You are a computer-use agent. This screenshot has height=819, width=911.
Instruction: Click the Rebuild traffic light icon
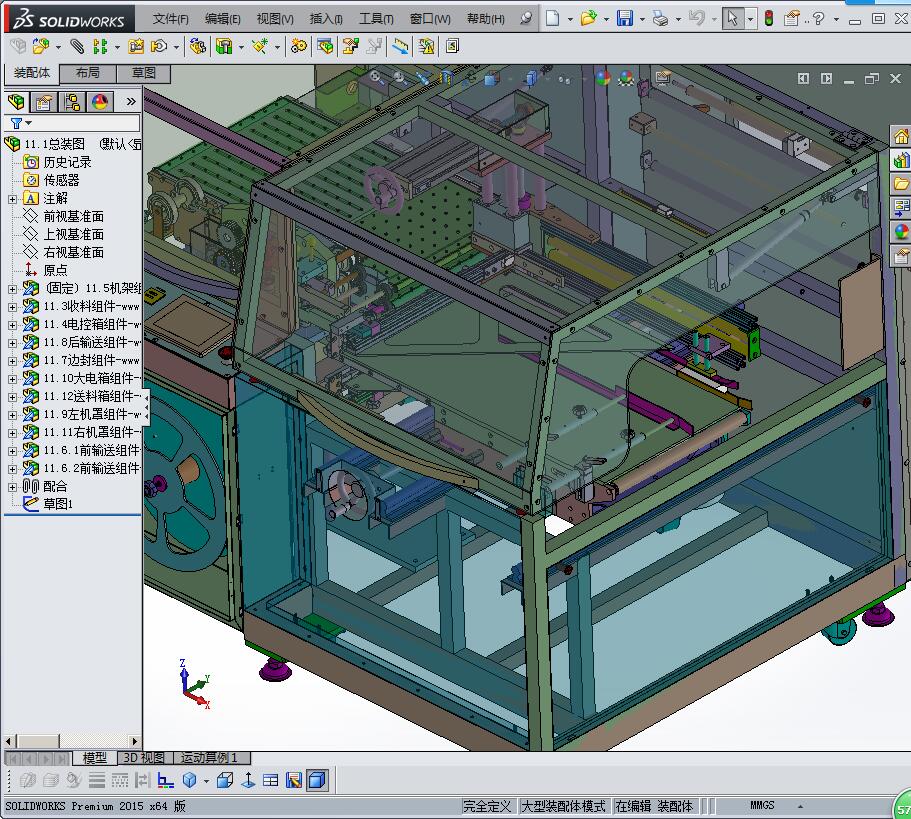[768, 18]
